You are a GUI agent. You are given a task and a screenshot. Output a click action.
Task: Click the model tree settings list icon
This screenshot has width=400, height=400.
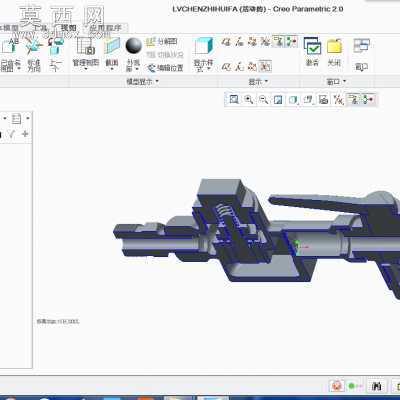(16, 118)
